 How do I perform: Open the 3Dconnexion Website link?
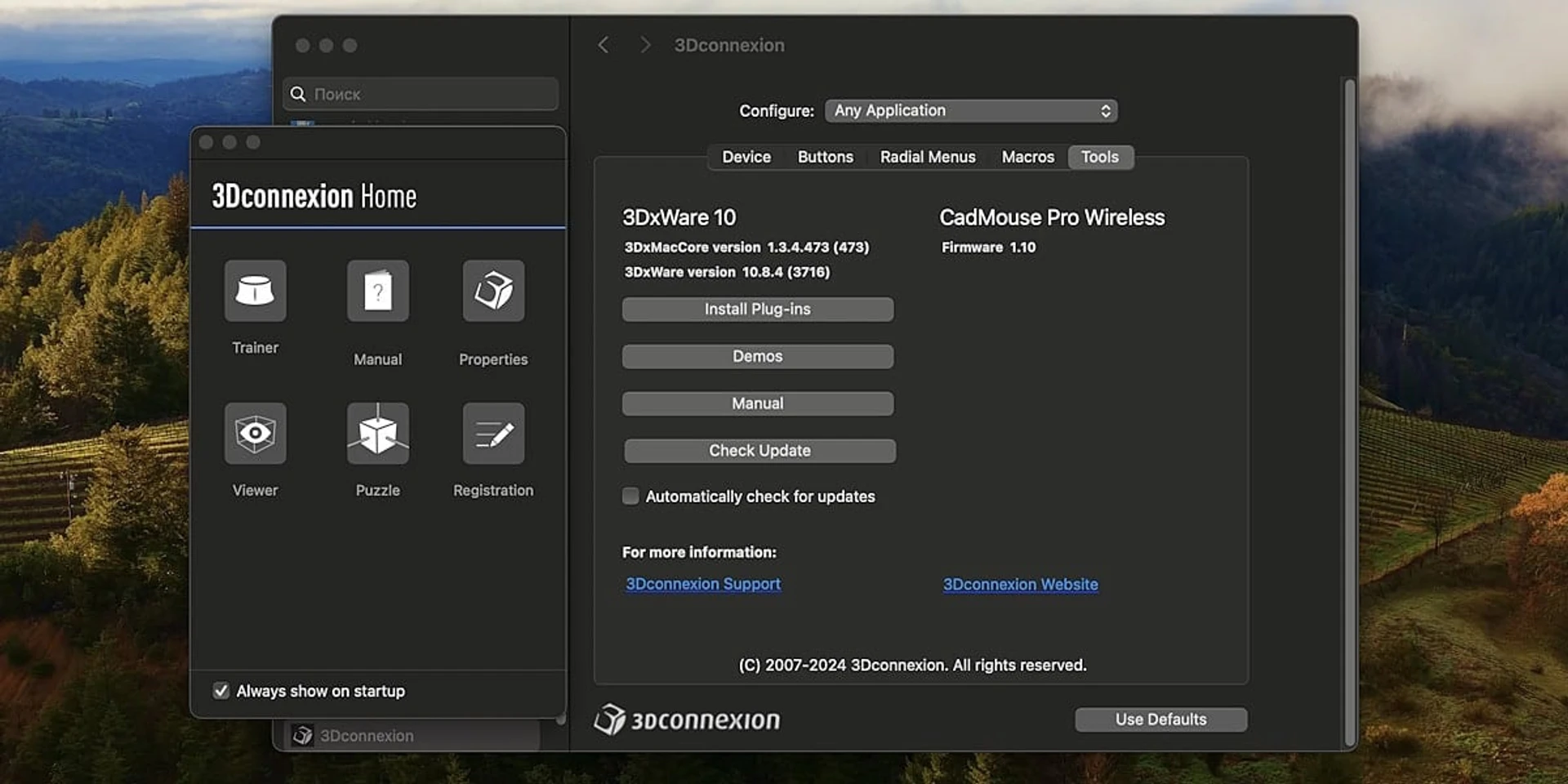(1020, 585)
